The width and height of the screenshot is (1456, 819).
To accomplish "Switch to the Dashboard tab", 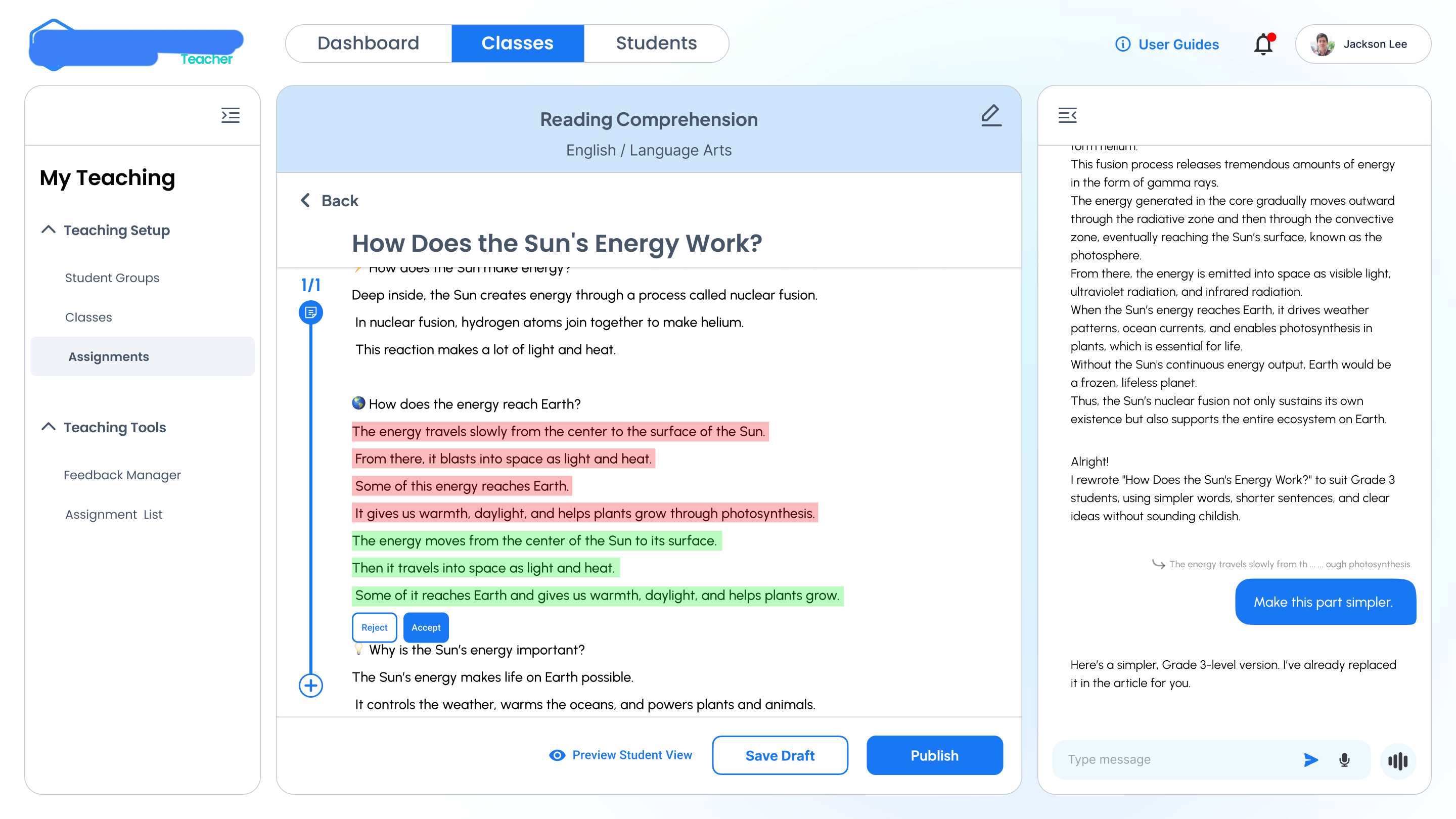I will 369,43.
